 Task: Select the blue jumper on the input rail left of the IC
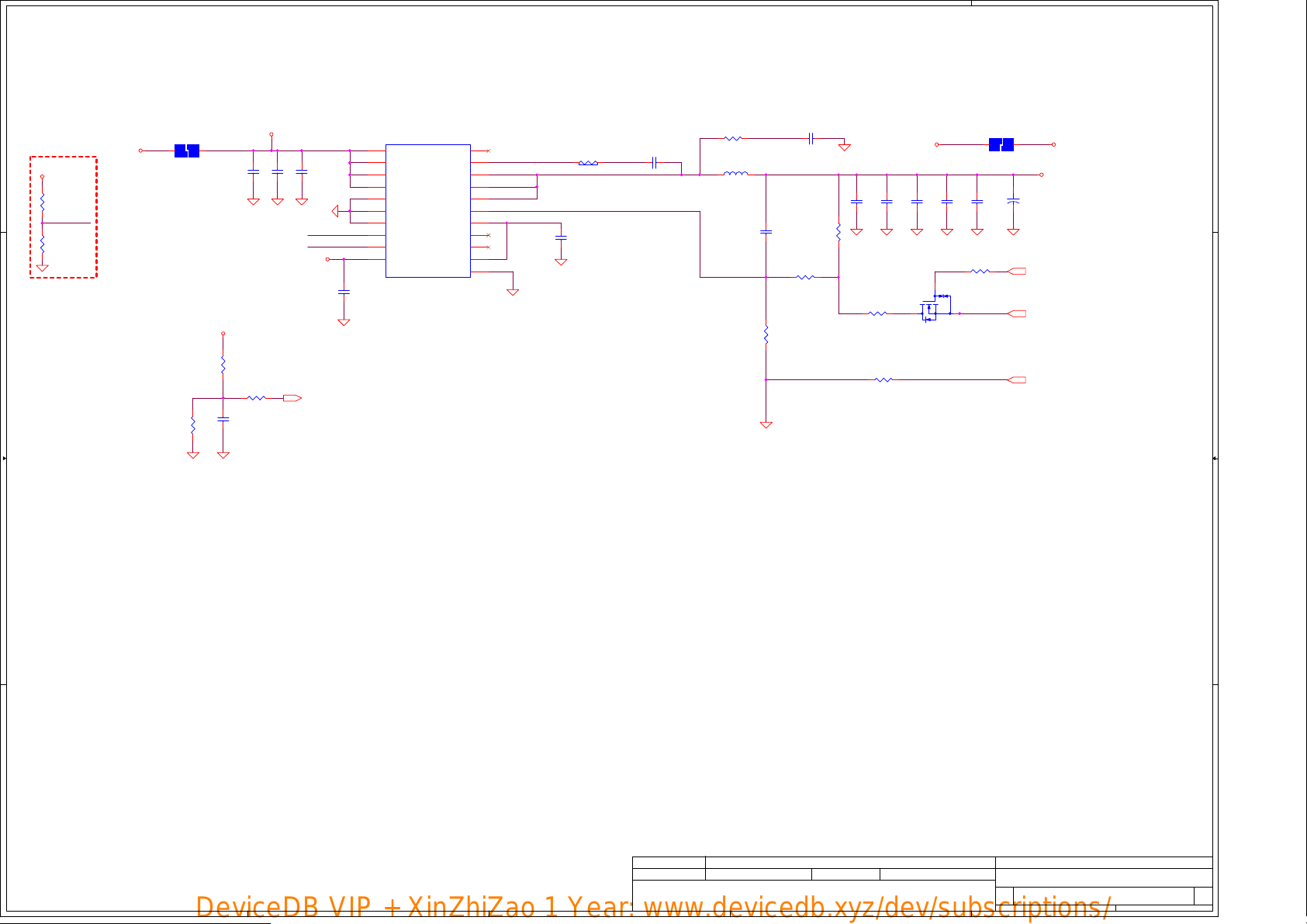(187, 151)
